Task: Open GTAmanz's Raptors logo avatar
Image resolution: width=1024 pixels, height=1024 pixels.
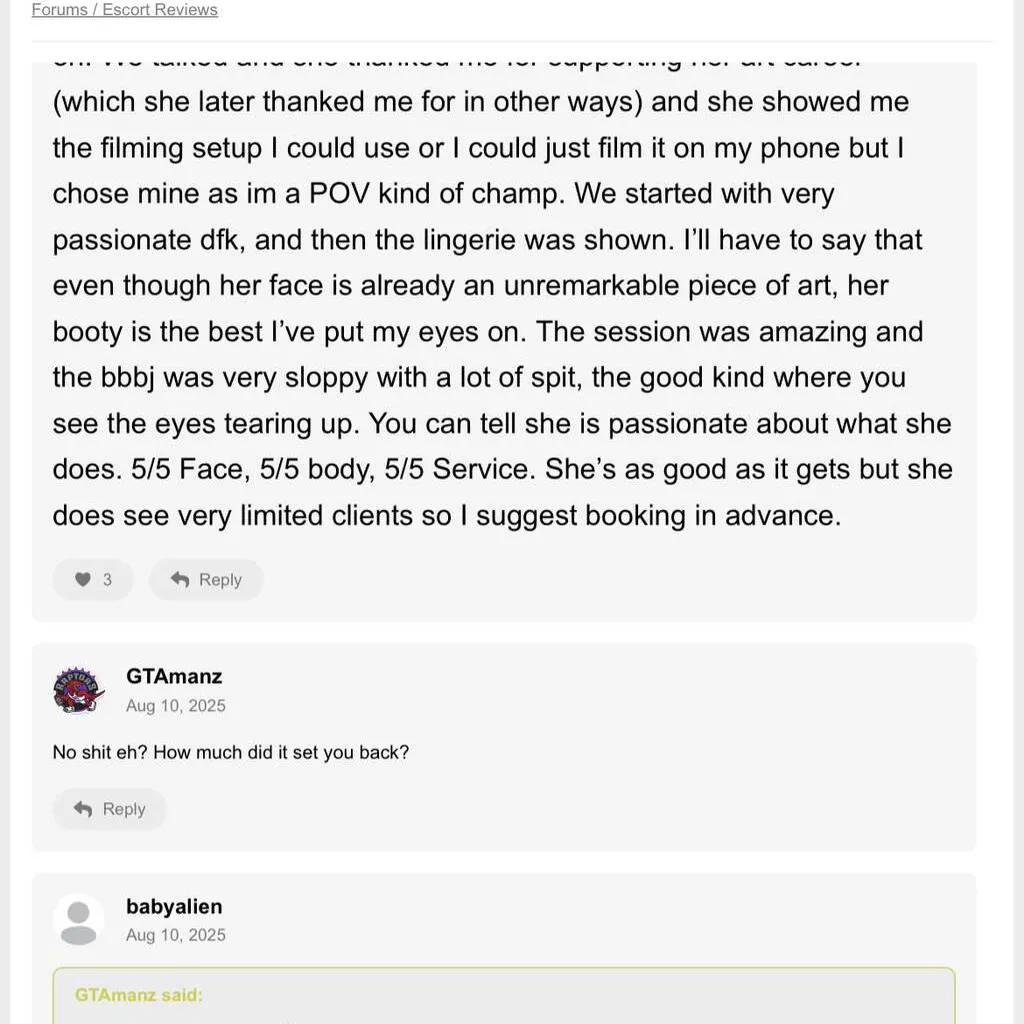Action: tap(78, 690)
